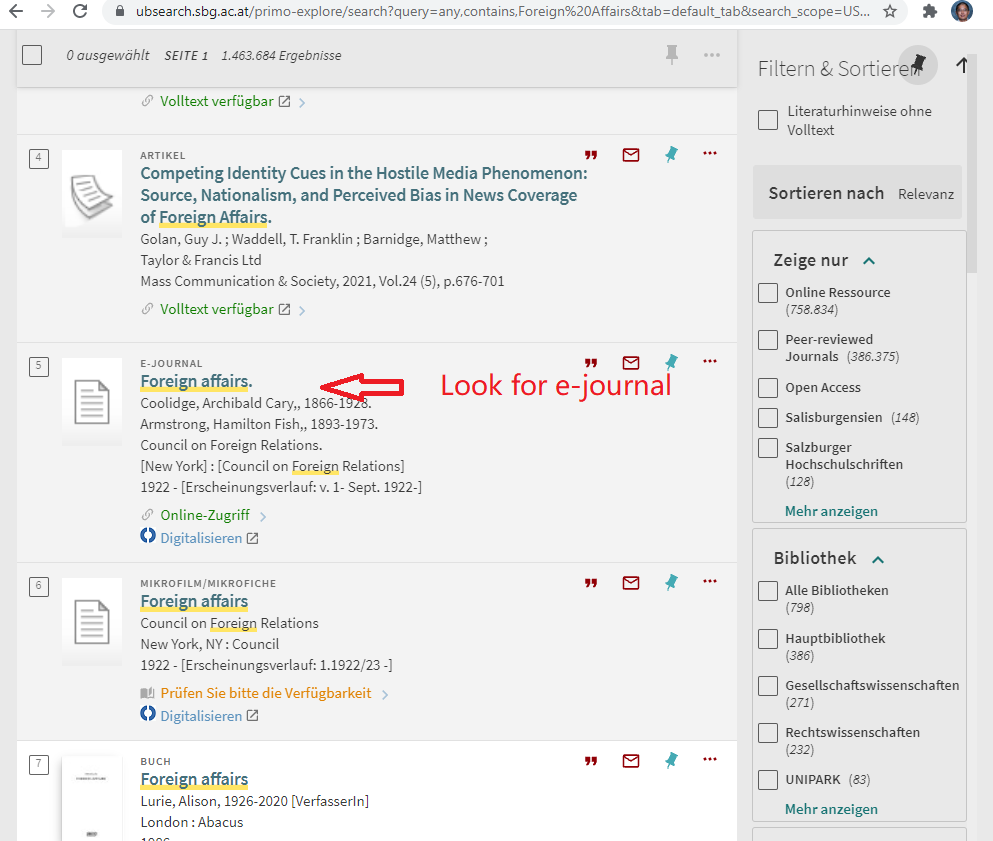This screenshot has width=993, height=841.
Task: Collapse the Zeige nur filter section
Action: coord(869,261)
